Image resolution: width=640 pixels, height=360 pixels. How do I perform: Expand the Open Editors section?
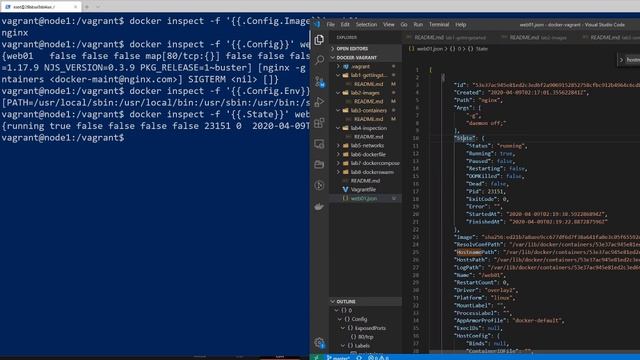[365, 49]
